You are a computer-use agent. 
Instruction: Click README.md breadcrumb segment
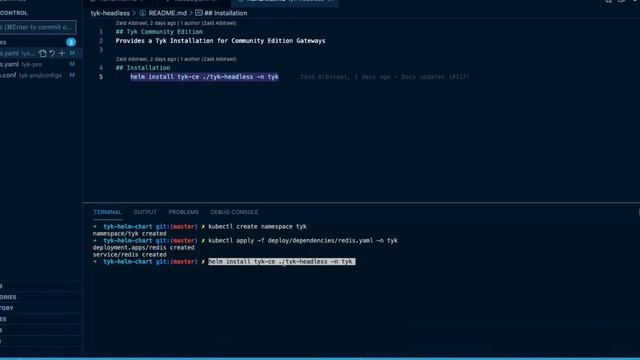click(167, 13)
